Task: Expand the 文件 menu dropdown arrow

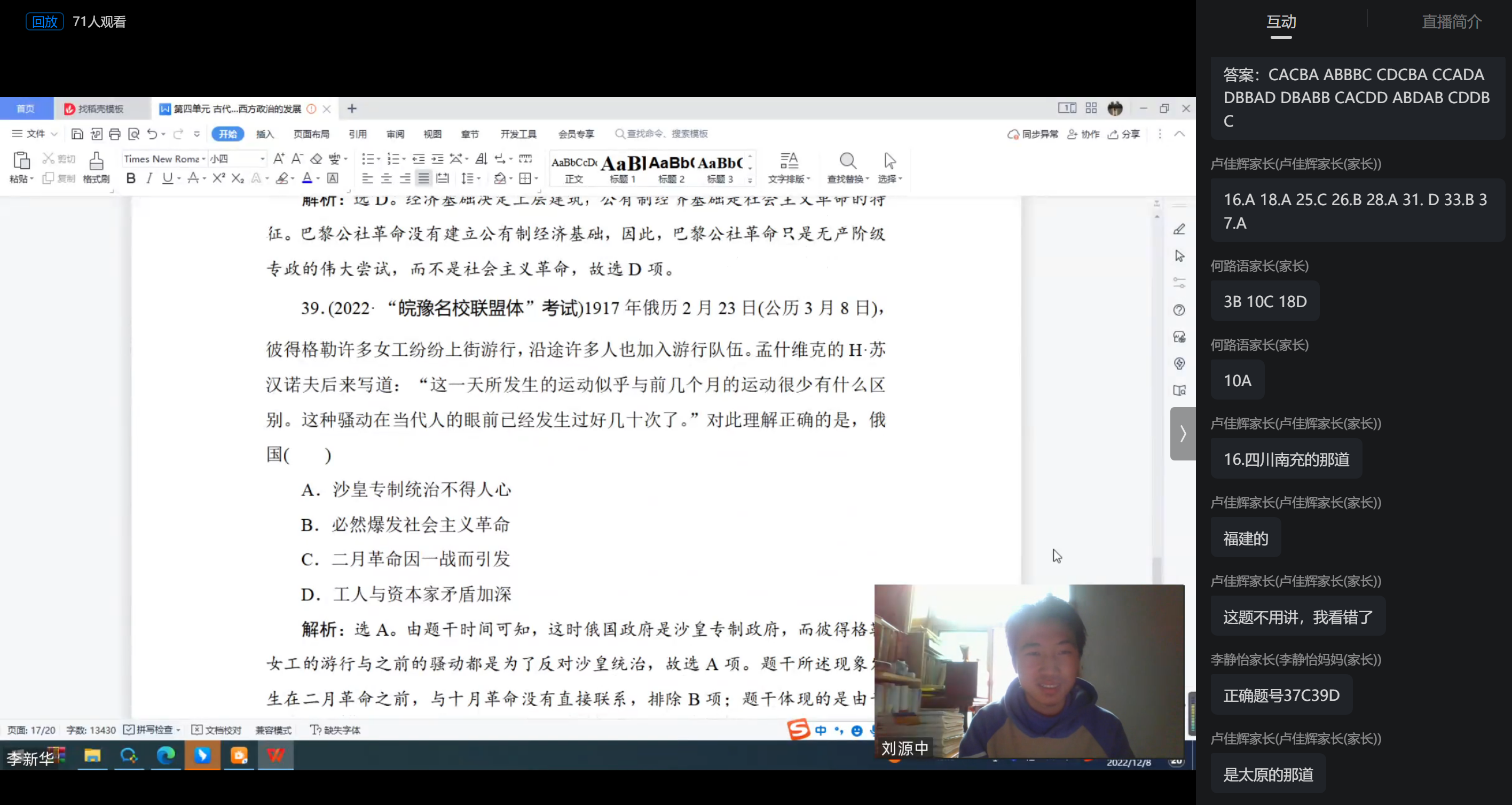Action: tap(54, 134)
